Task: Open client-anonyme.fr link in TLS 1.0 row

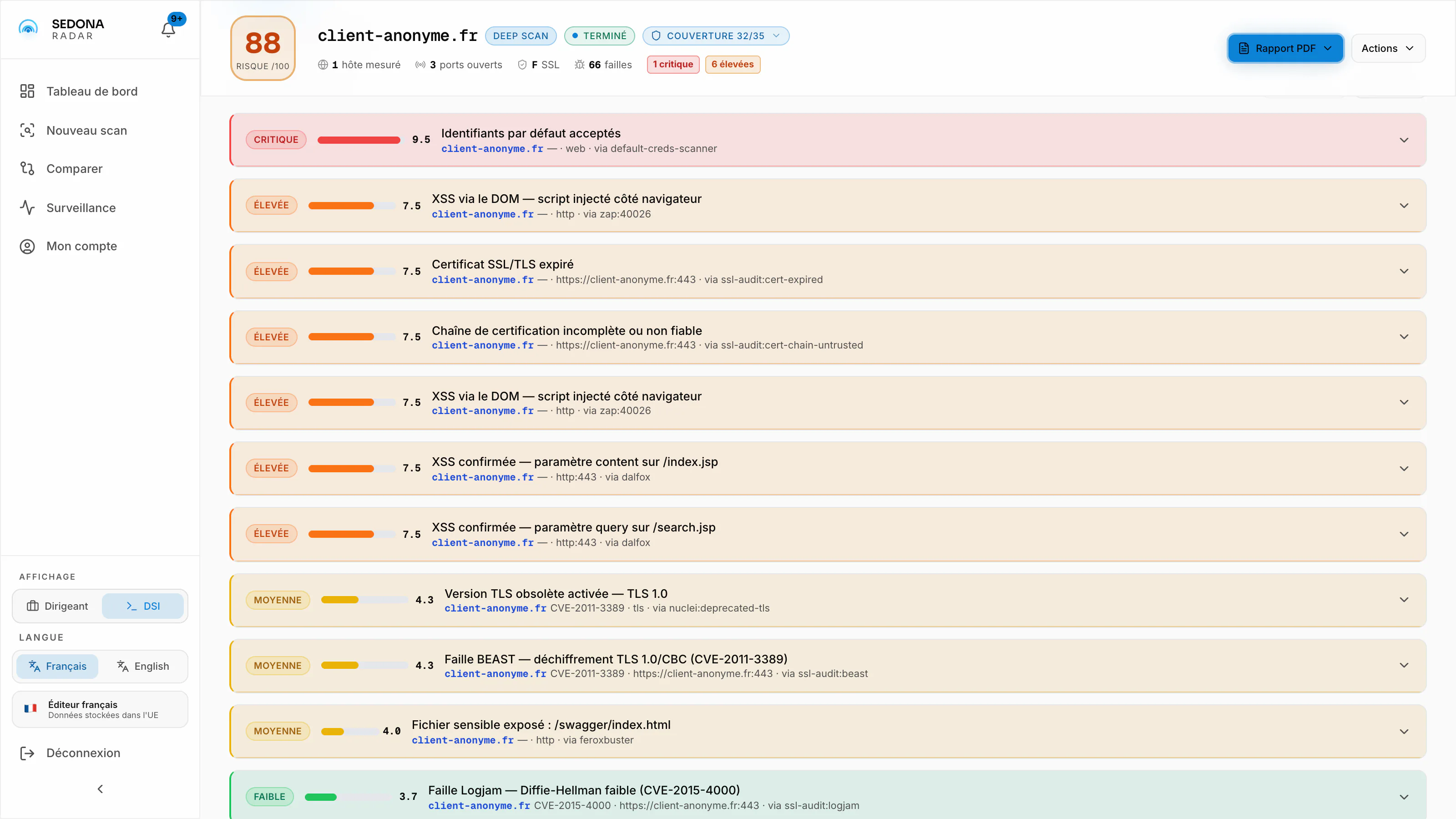Action: (495, 608)
